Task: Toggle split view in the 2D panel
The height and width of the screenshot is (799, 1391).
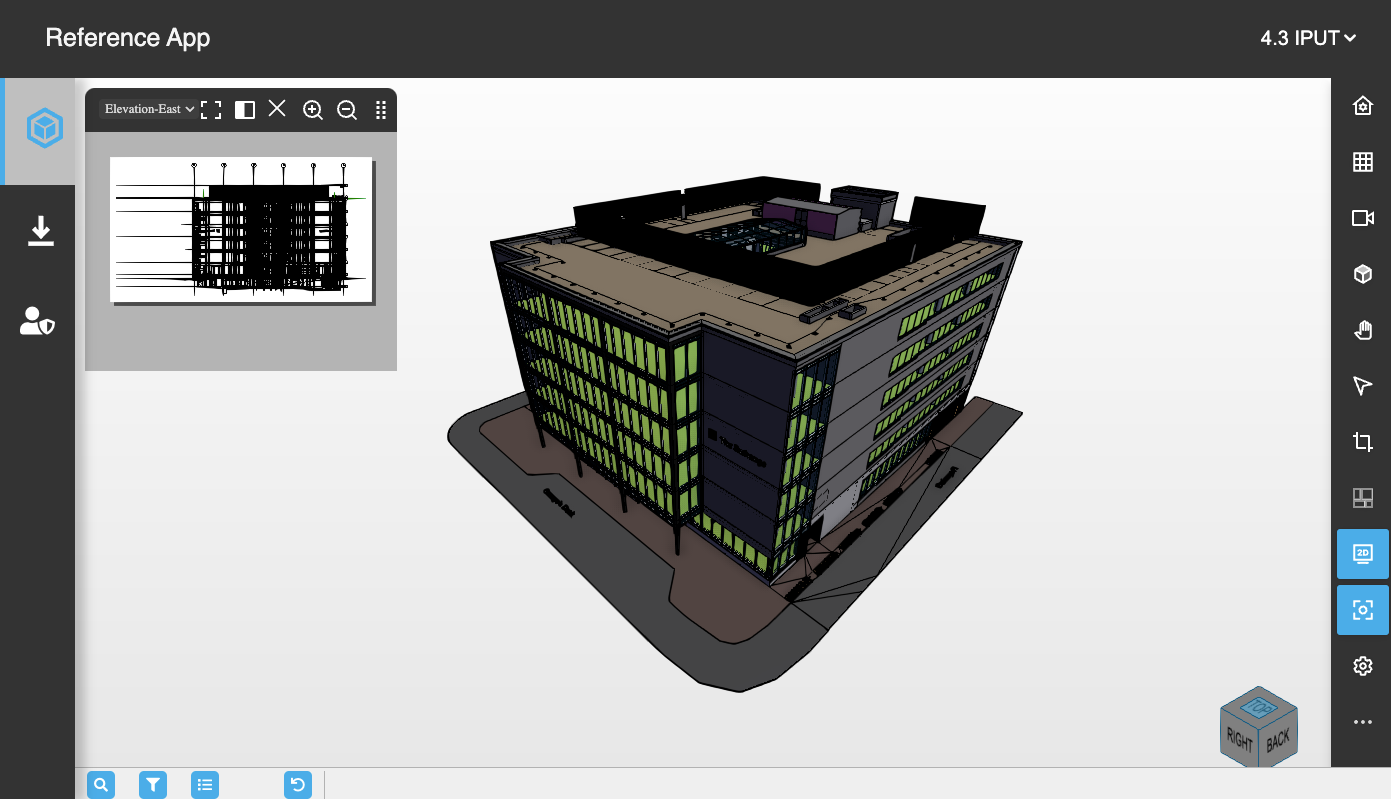Action: [244, 110]
